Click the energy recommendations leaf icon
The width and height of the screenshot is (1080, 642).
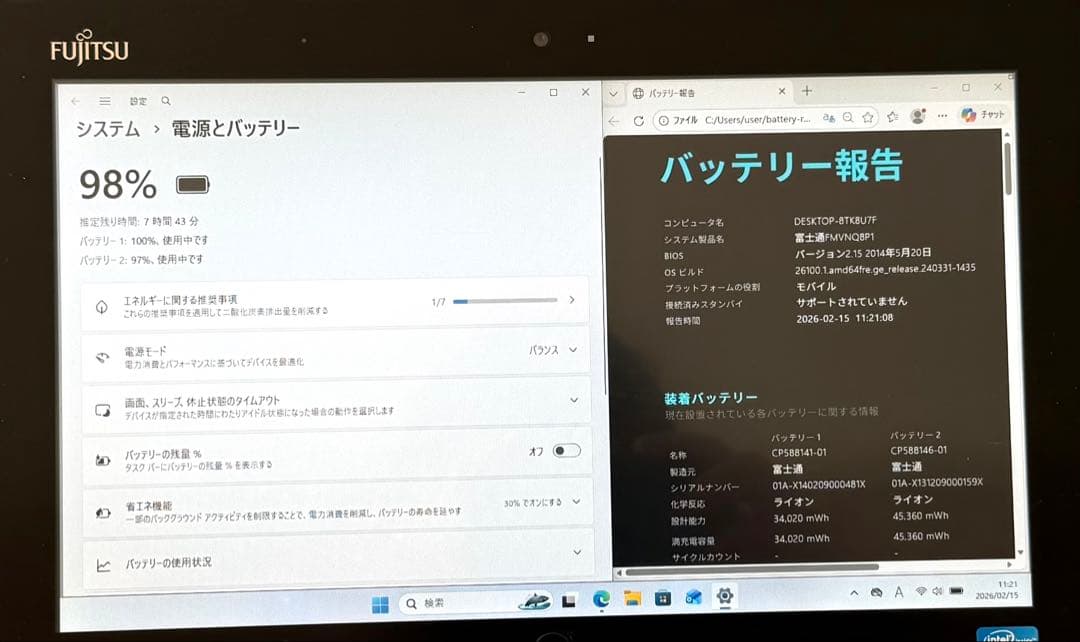pyautogui.click(x=101, y=307)
